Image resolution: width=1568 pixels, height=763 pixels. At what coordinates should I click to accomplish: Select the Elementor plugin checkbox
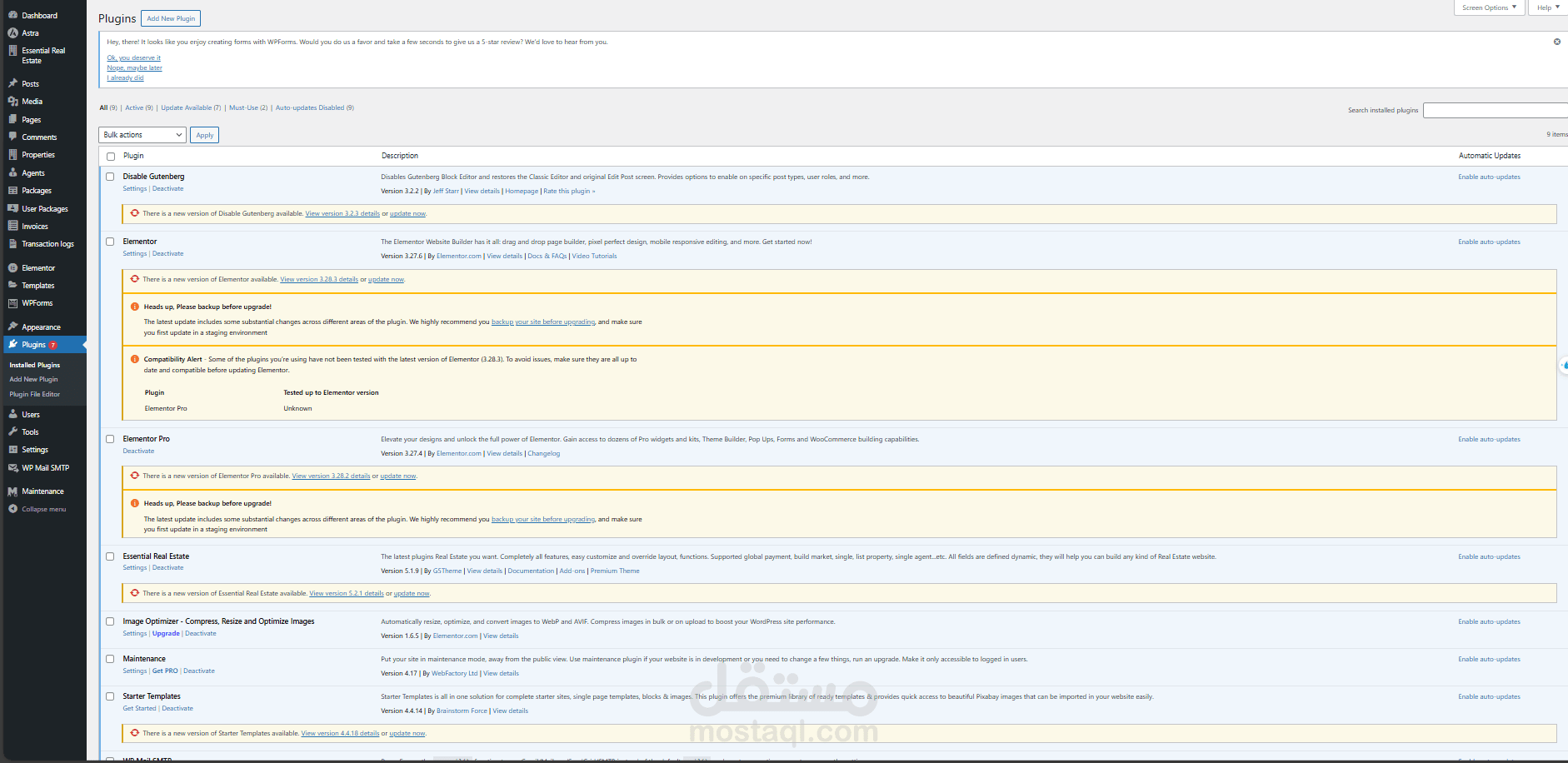click(110, 242)
